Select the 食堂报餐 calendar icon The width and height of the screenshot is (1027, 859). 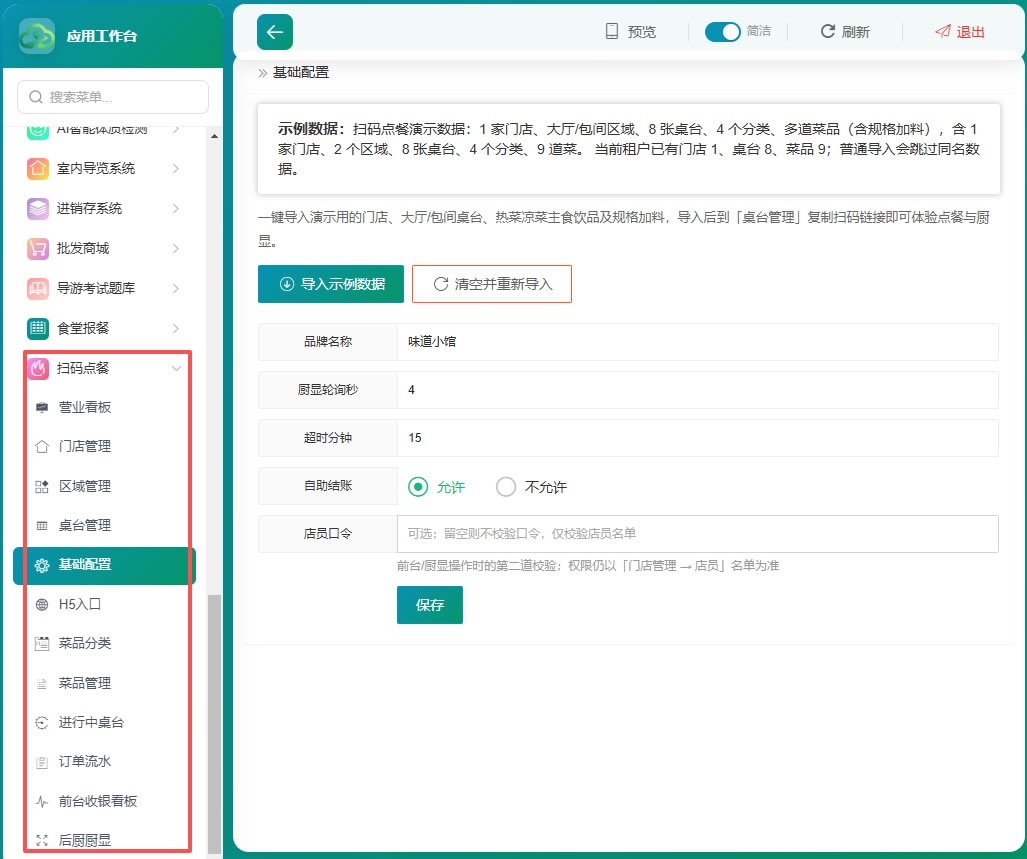pos(37,328)
